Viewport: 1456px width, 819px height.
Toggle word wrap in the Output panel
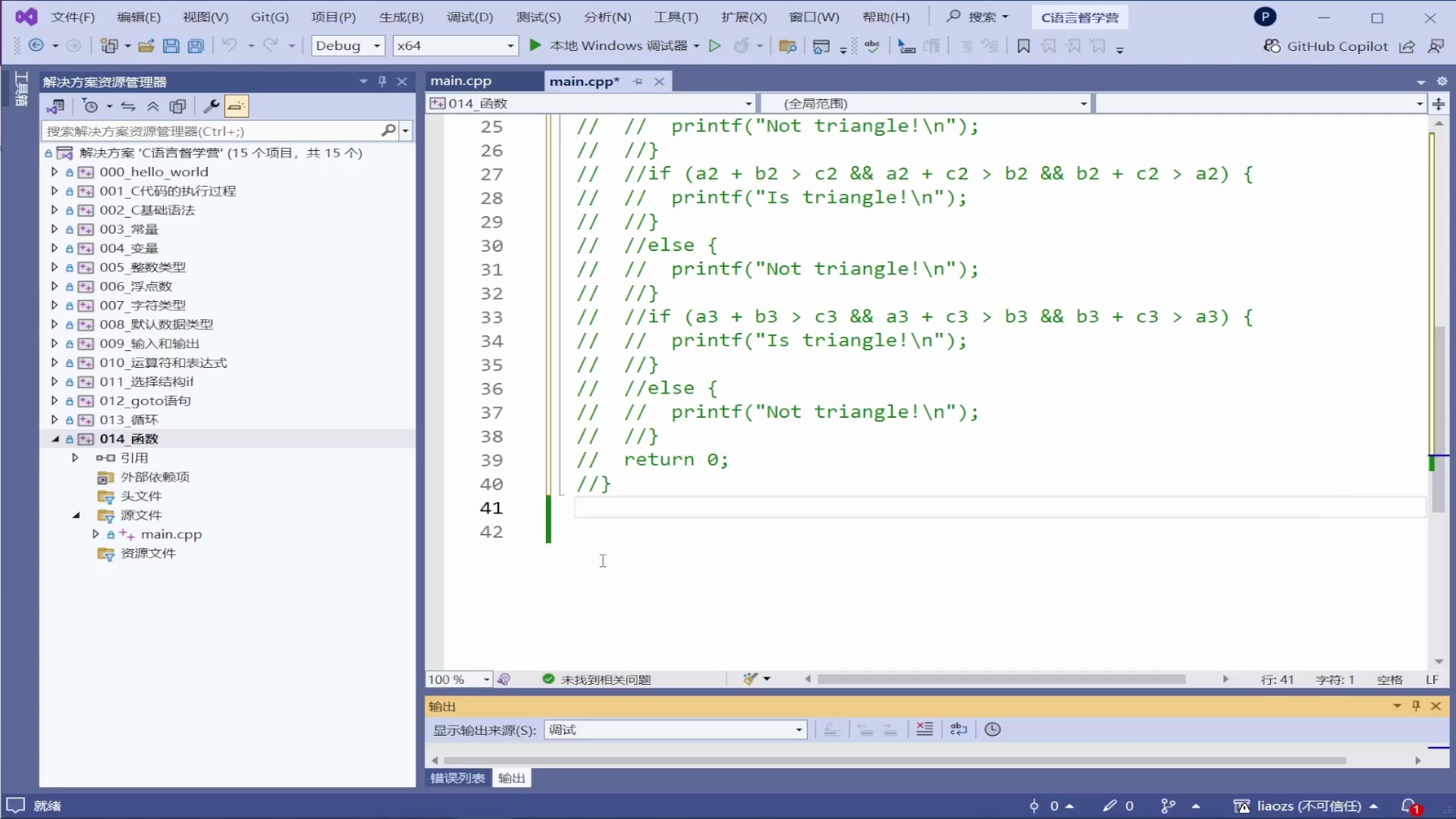(959, 730)
